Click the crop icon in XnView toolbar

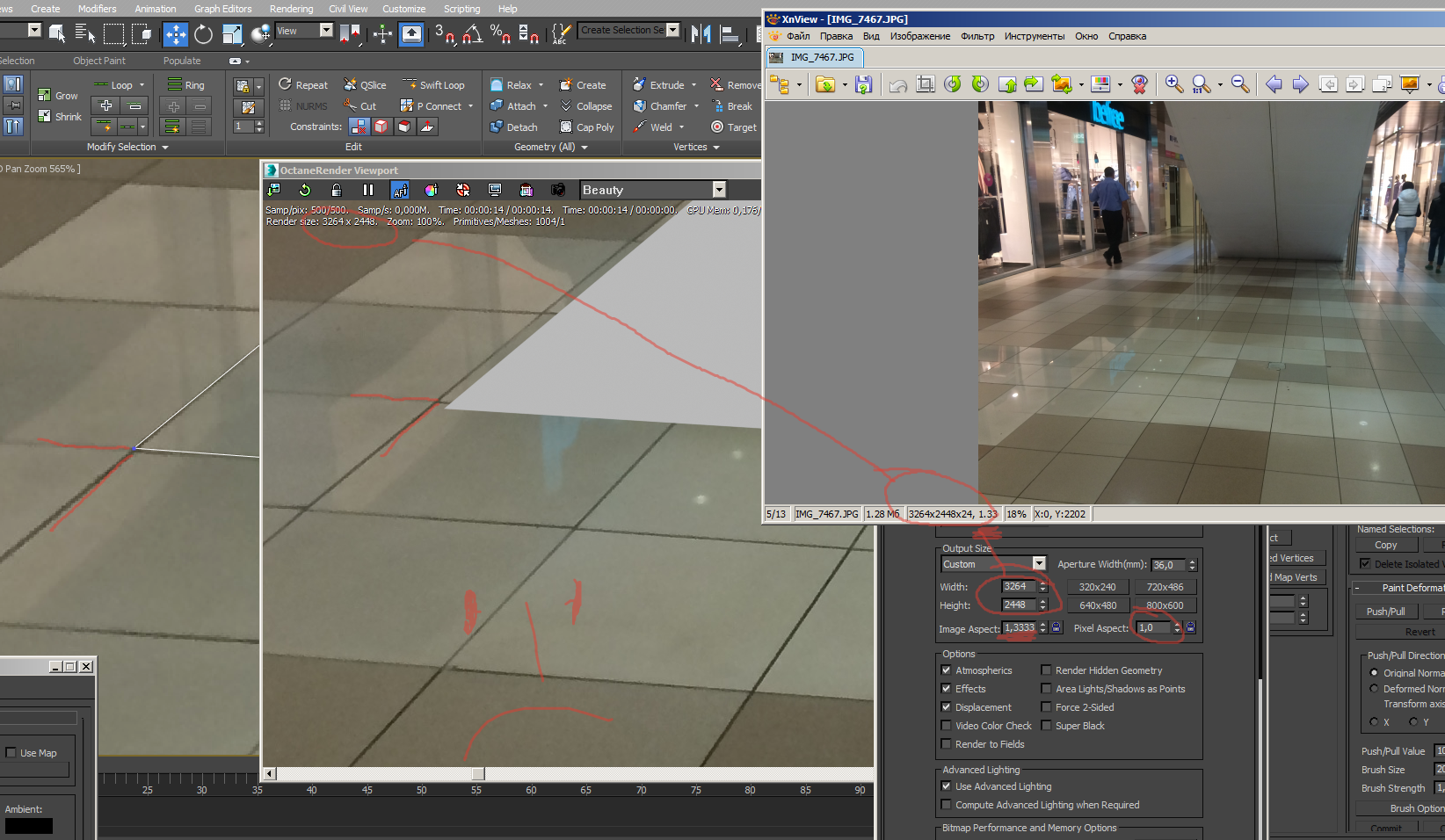(925, 84)
